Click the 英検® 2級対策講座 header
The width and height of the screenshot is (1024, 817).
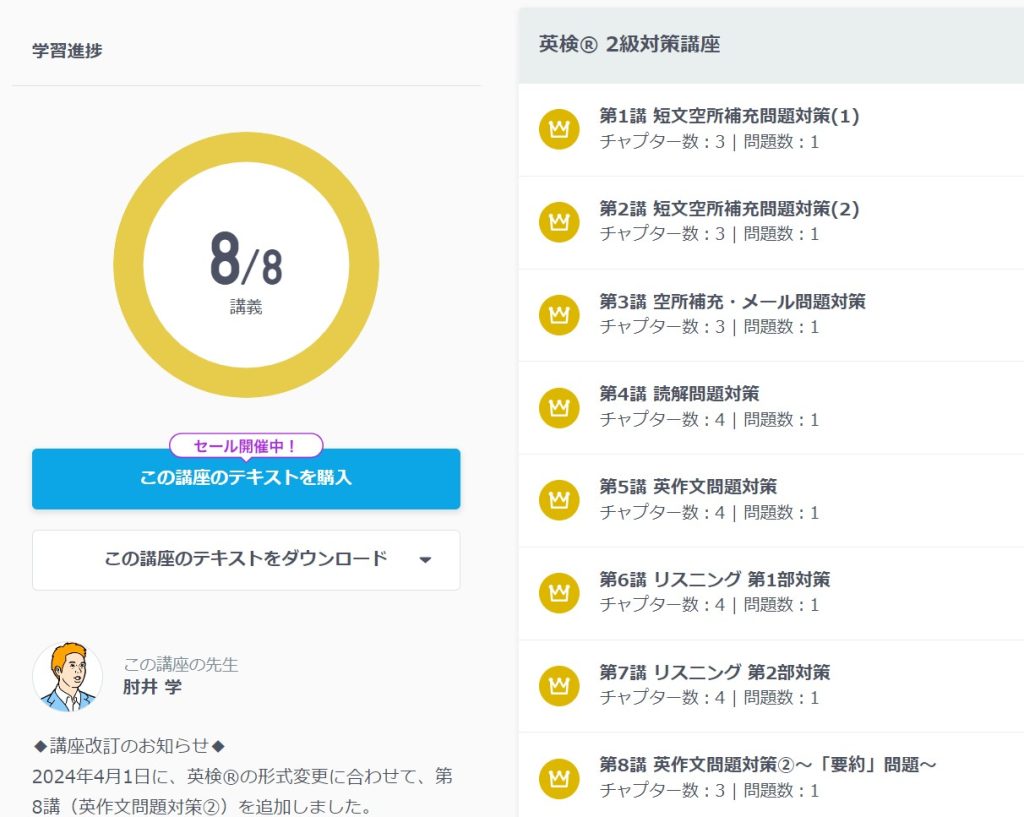pyautogui.click(x=629, y=44)
